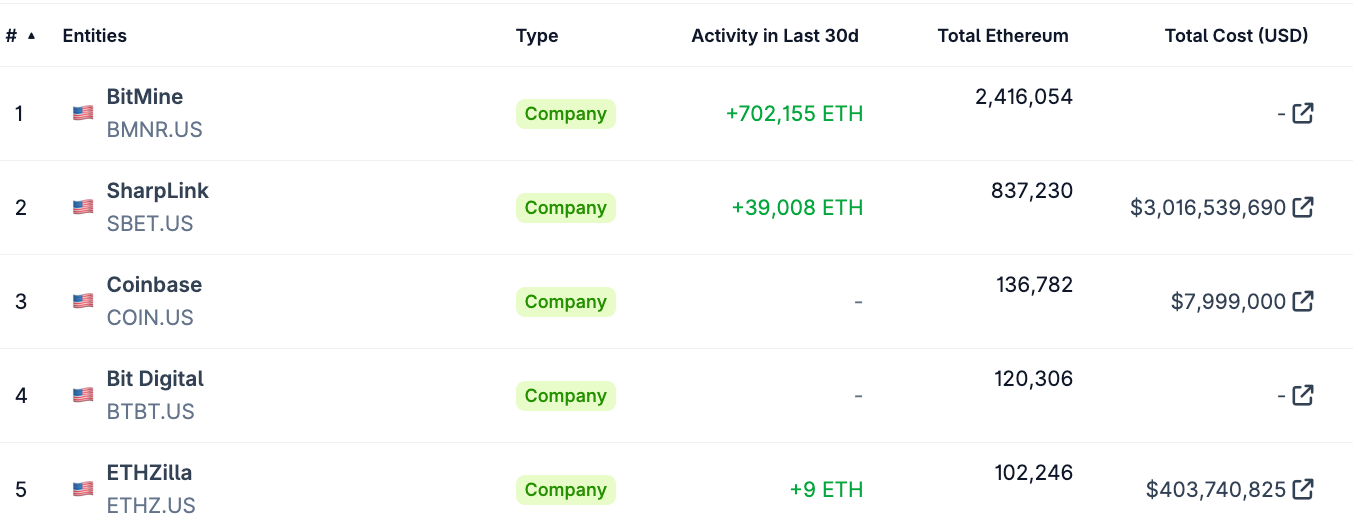Viewport: 1353px width, 532px height.
Task: Open external link icon beside $3,016,539,690
Action: [1302, 208]
